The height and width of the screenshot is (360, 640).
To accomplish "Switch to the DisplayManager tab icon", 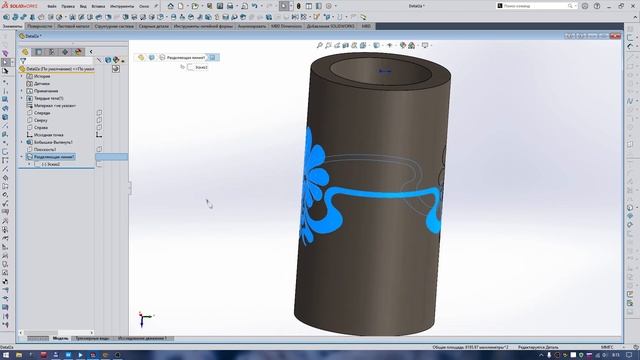I will tap(78, 52).
